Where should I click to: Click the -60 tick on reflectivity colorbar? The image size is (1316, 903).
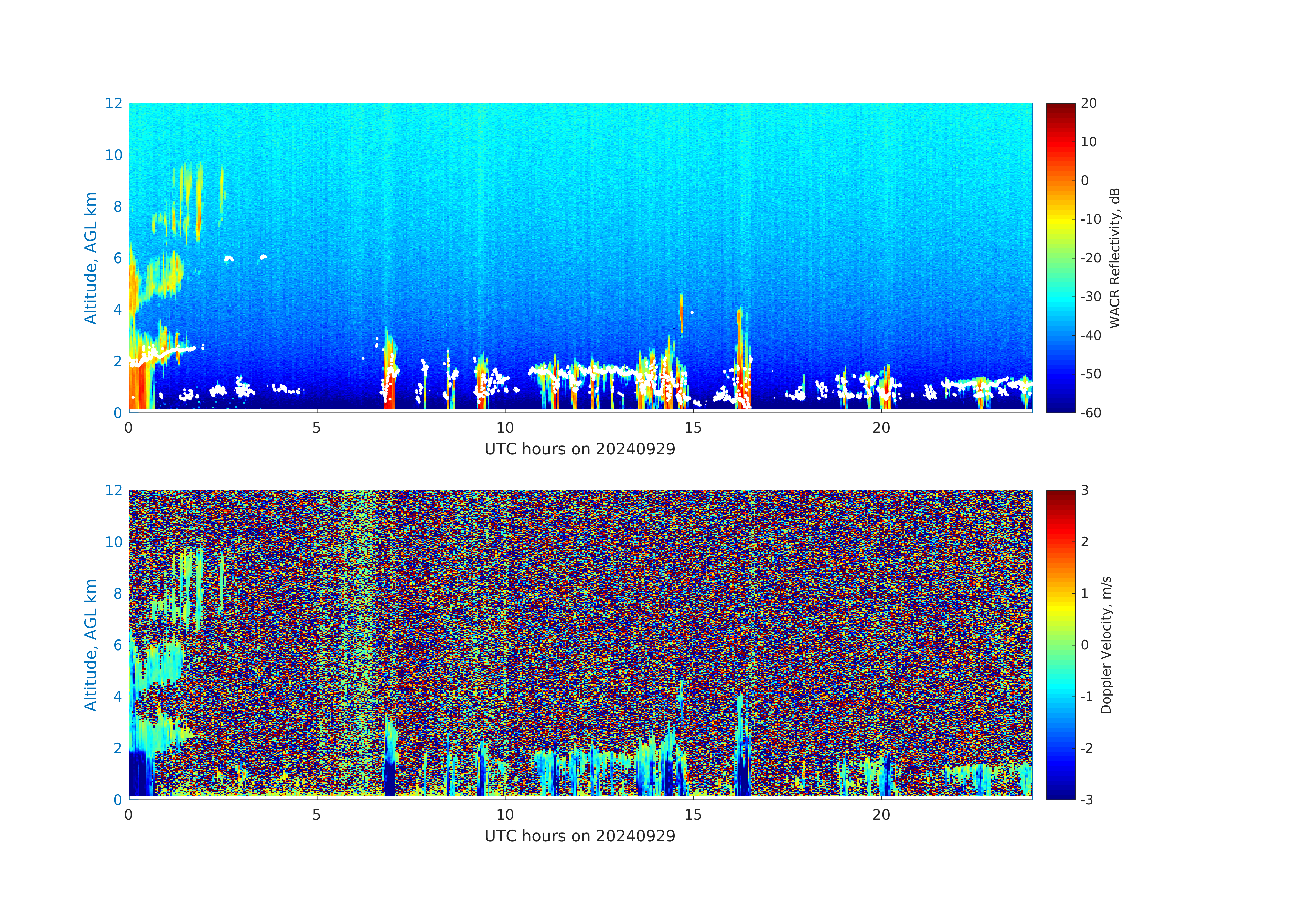1091,413
